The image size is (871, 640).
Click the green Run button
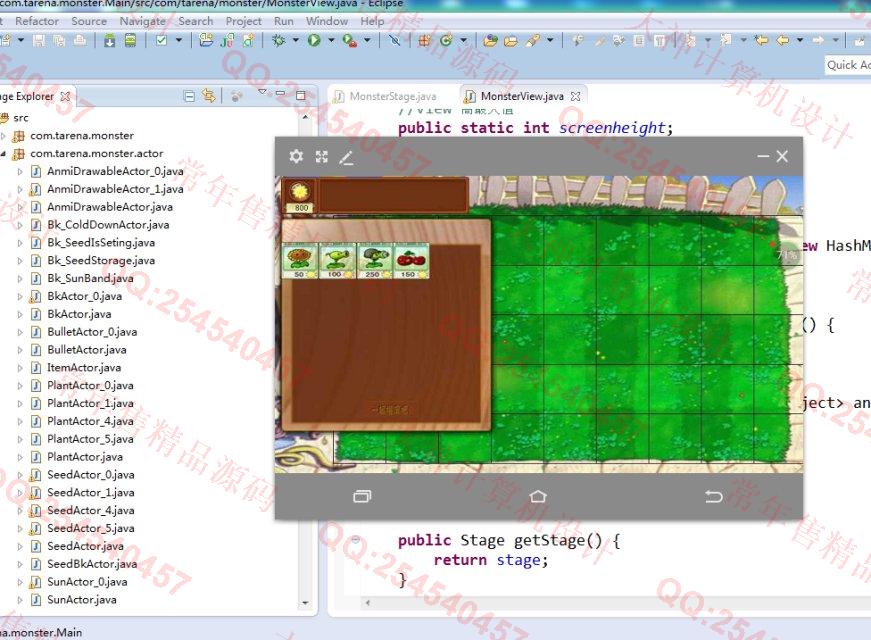314,40
